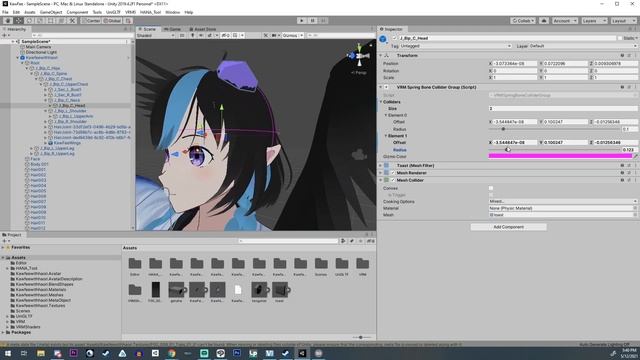Toggle the Static checkbox
The width and height of the screenshot is (640, 360).
tap(620, 38)
